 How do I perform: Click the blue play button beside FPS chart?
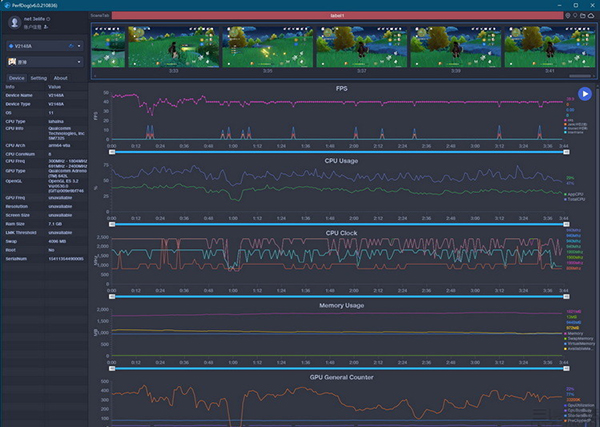pos(585,94)
